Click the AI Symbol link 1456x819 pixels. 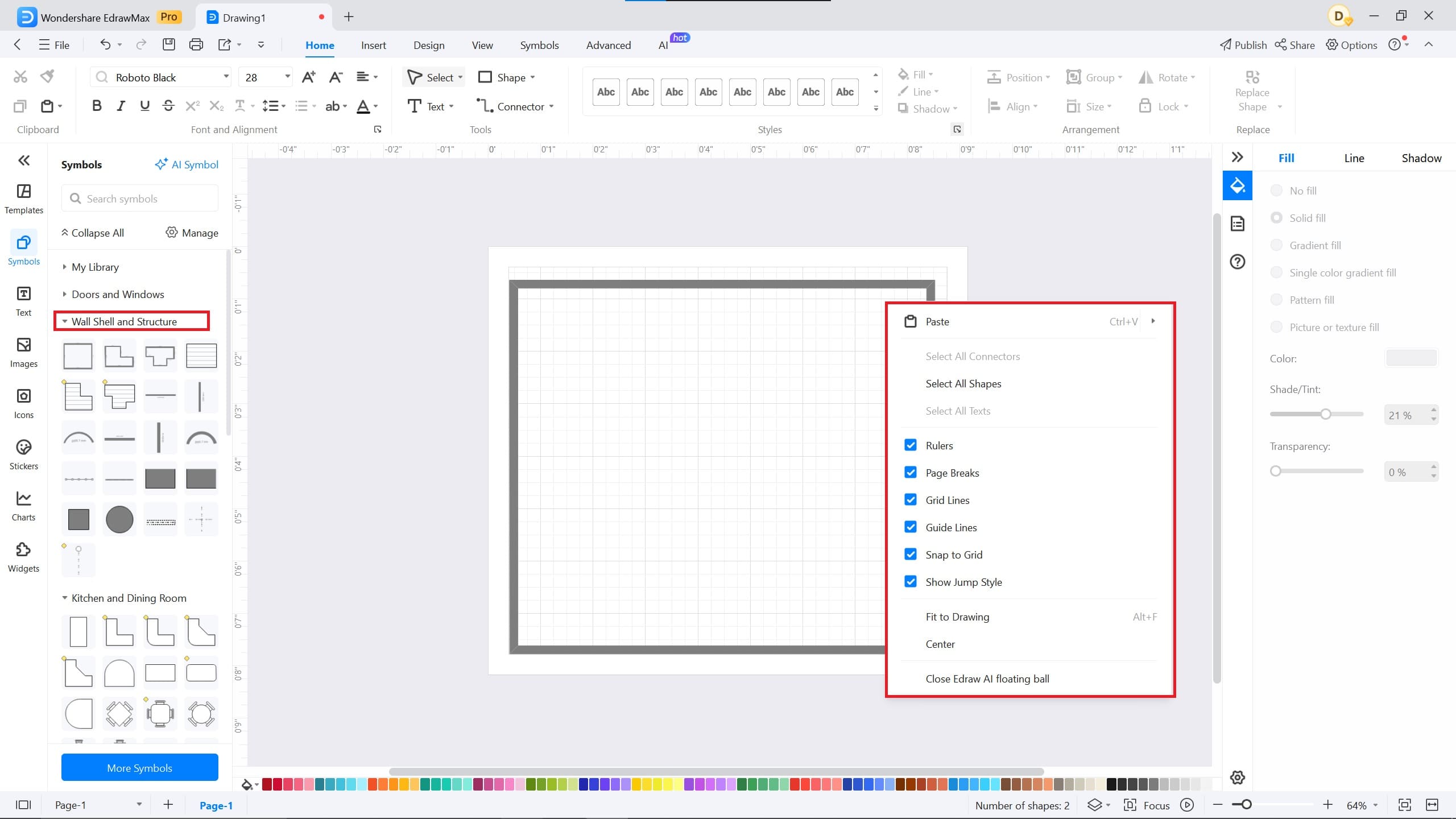[x=187, y=164]
